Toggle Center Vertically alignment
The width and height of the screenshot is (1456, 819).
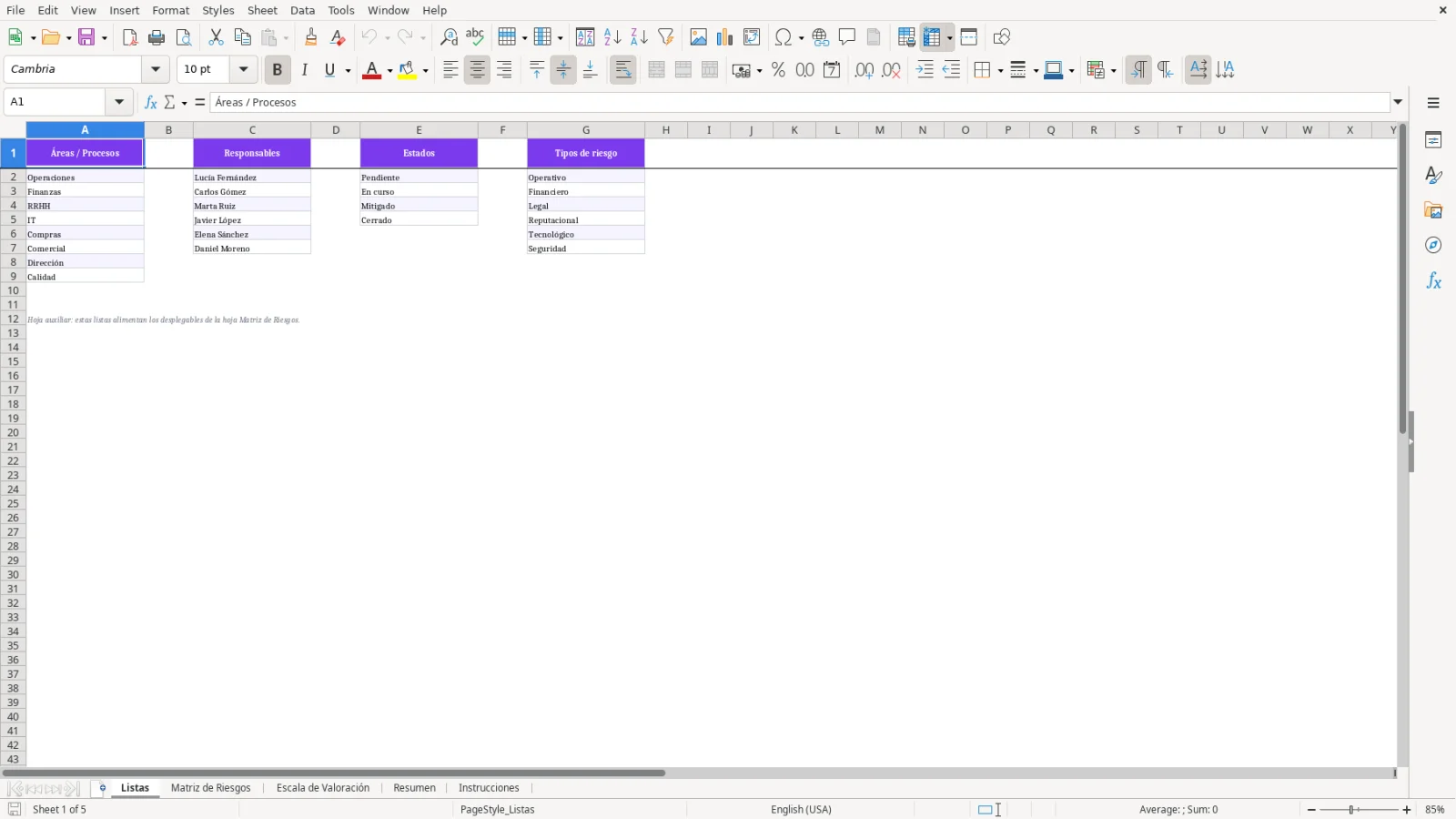coord(563,70)
